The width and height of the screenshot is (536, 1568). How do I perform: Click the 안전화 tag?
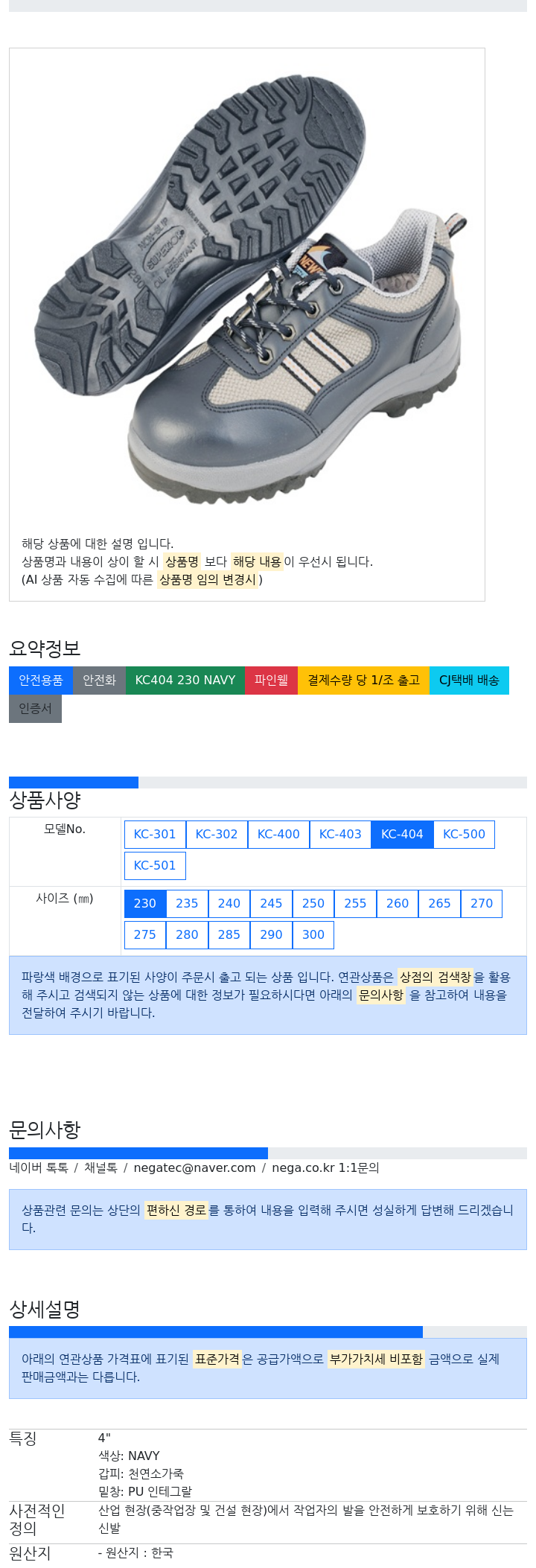pos(99,681)
